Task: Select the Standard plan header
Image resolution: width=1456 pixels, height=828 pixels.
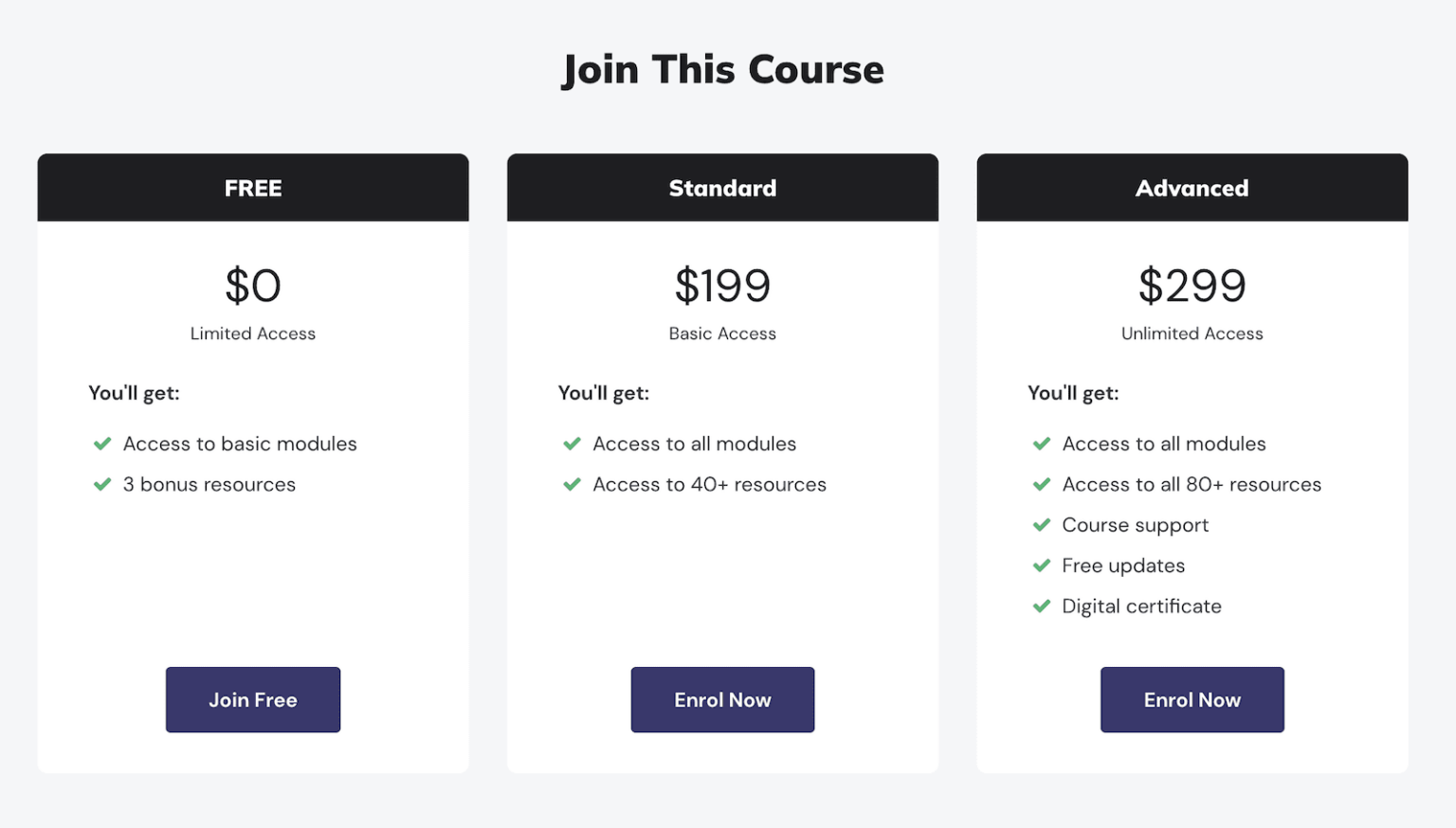Action: [722, 188]
